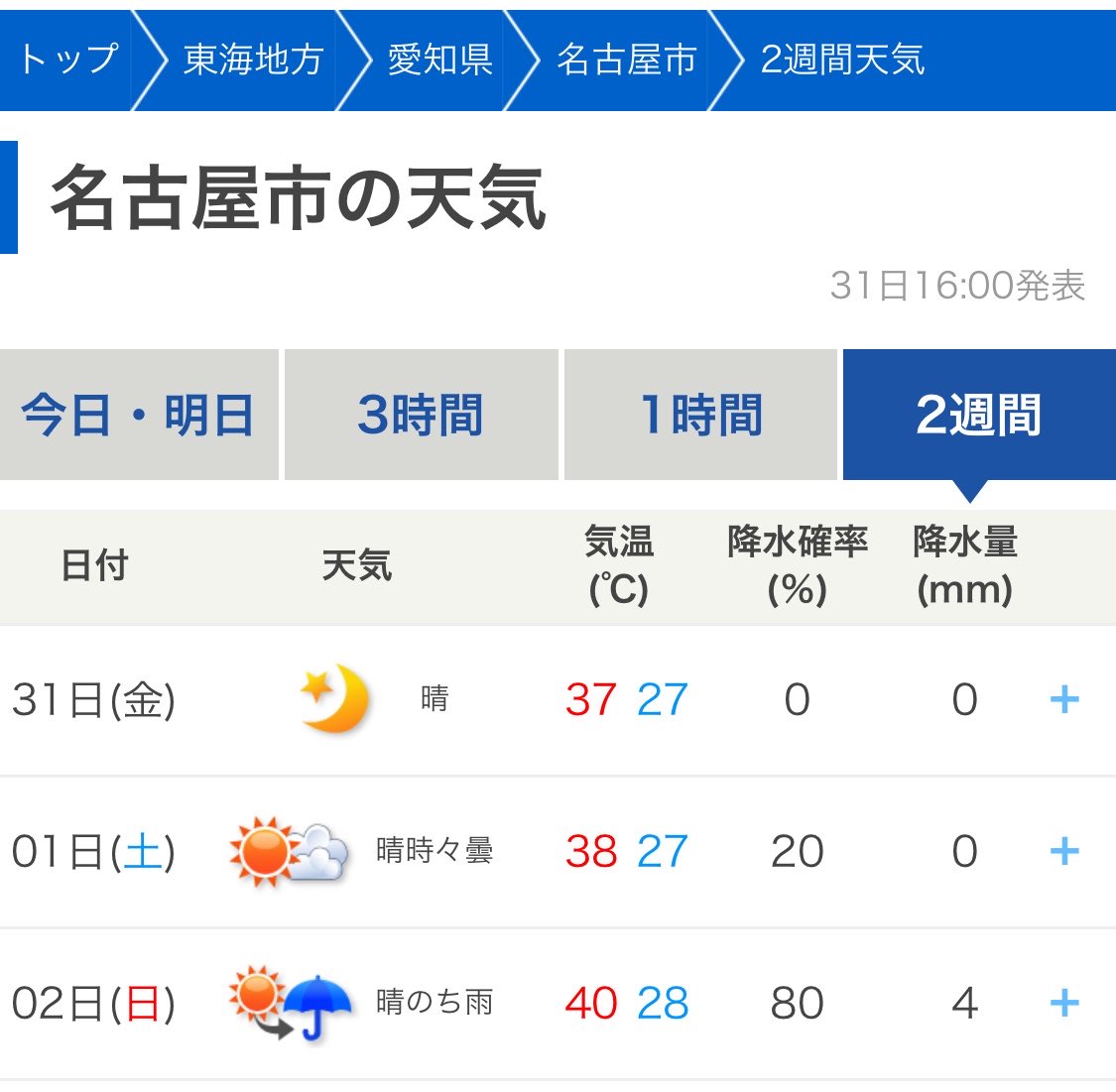The image size is (1116, 1092).
Task: Expand the 02日(日) forecast details
Action: click(1064, 1003)
